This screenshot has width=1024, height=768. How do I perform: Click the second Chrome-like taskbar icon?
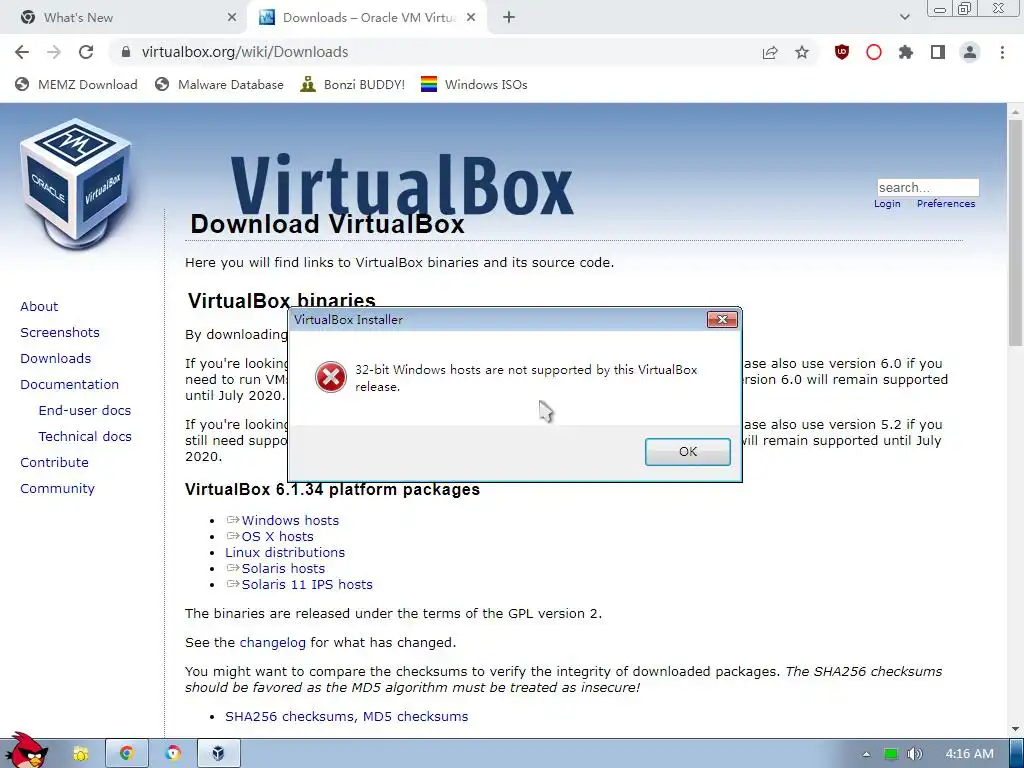[172, 754]
